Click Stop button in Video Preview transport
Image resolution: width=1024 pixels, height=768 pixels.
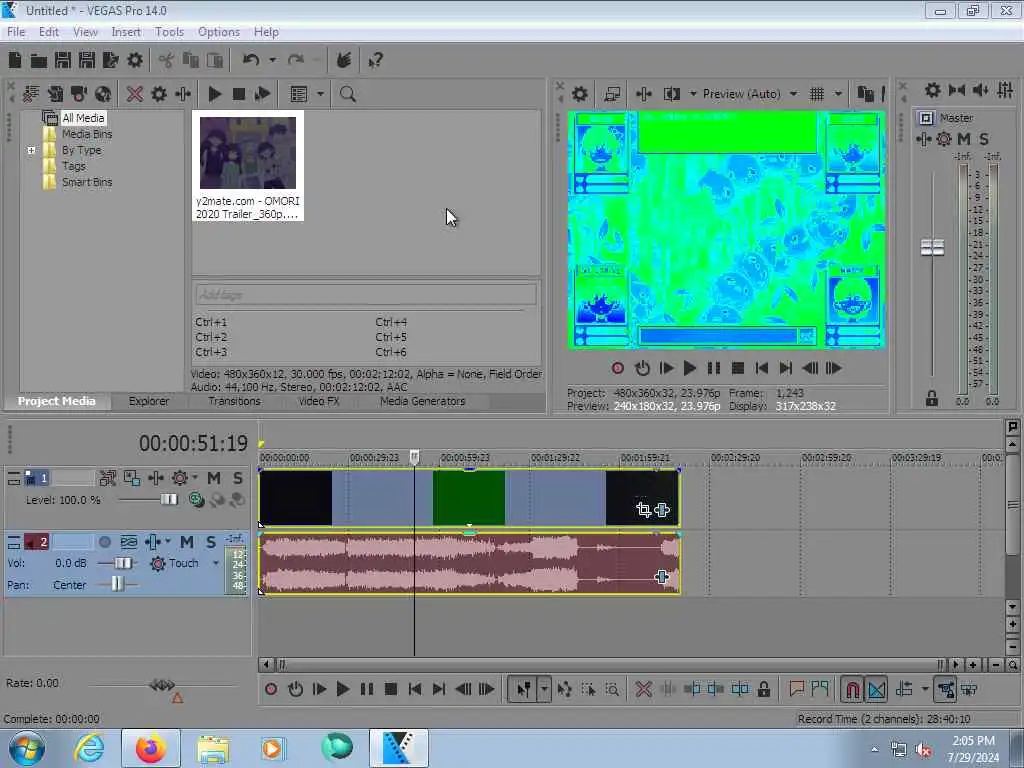pyautogui.click(x=737, y=368)
